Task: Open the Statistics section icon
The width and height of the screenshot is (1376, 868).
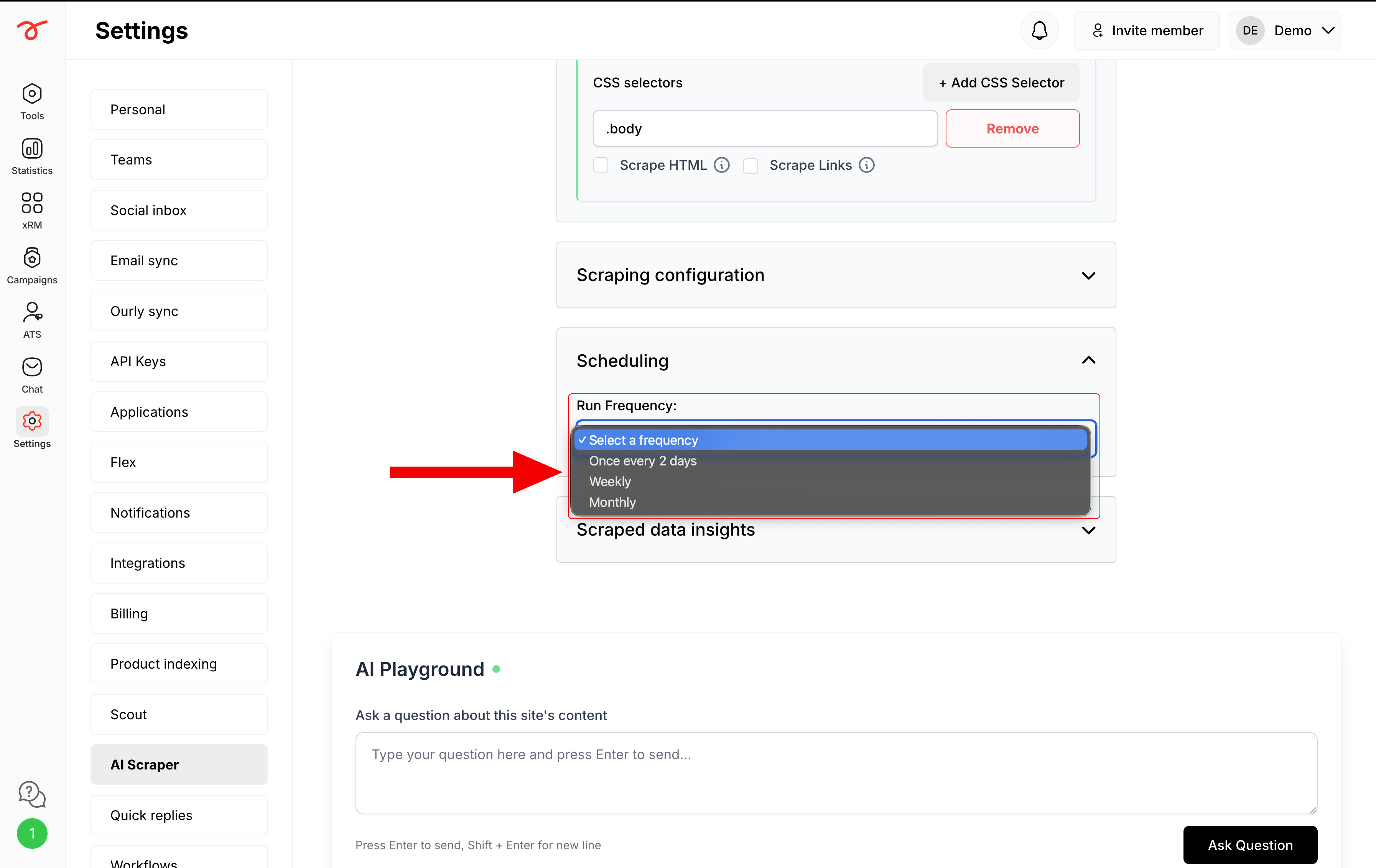Action: point(32,148)
